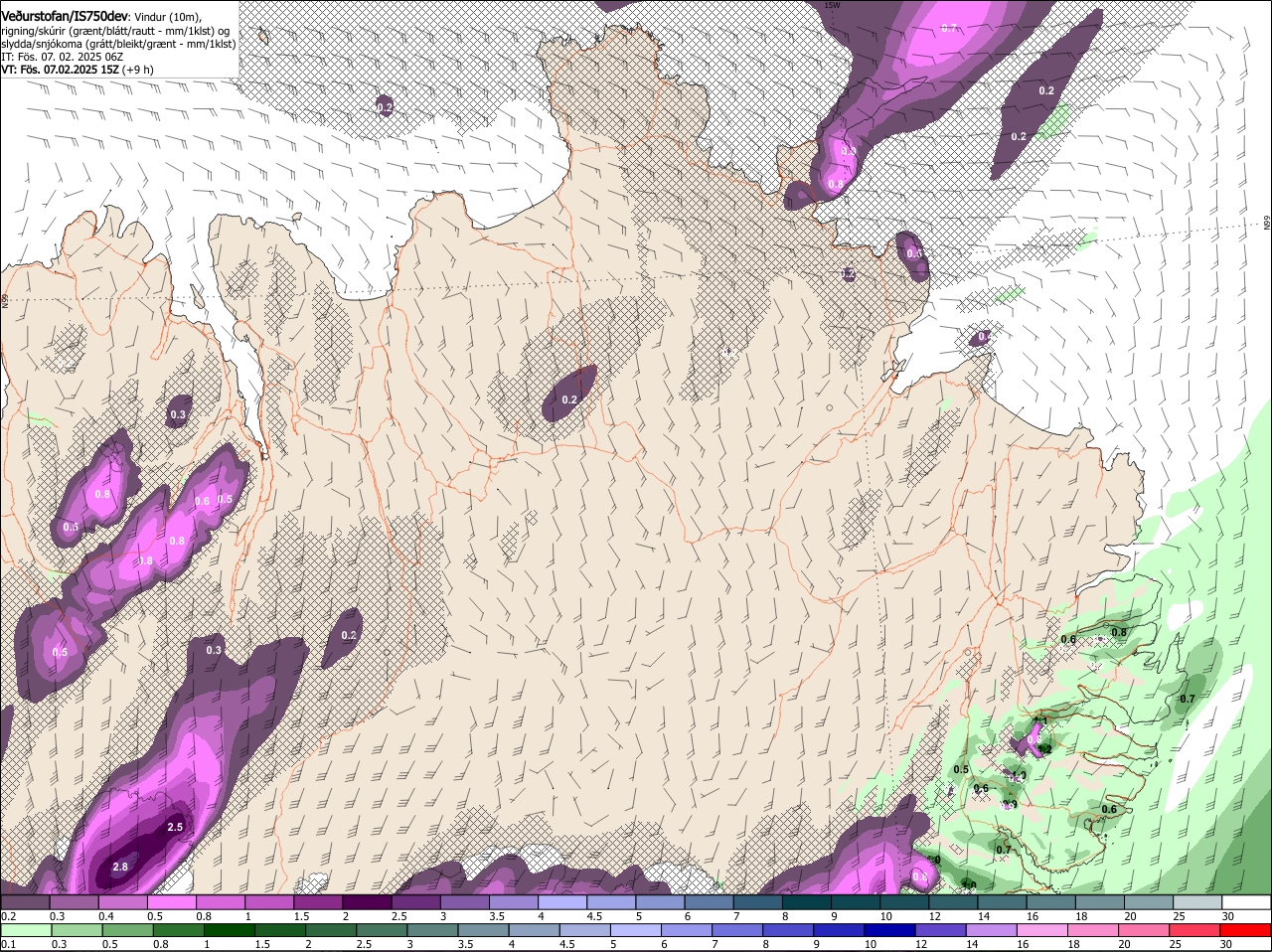Viewport: 1272px width, 952px height.
Task: Pick the 3–3.5 swatch in the upper legend row
Action: tap(465, 902)
